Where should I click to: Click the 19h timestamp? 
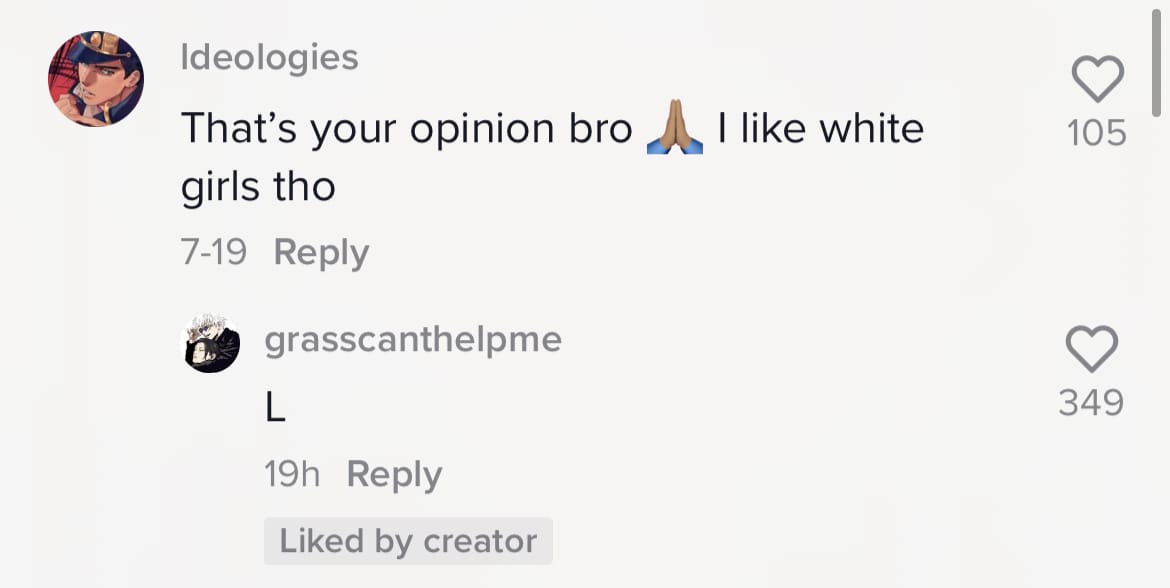click(292, 474)
